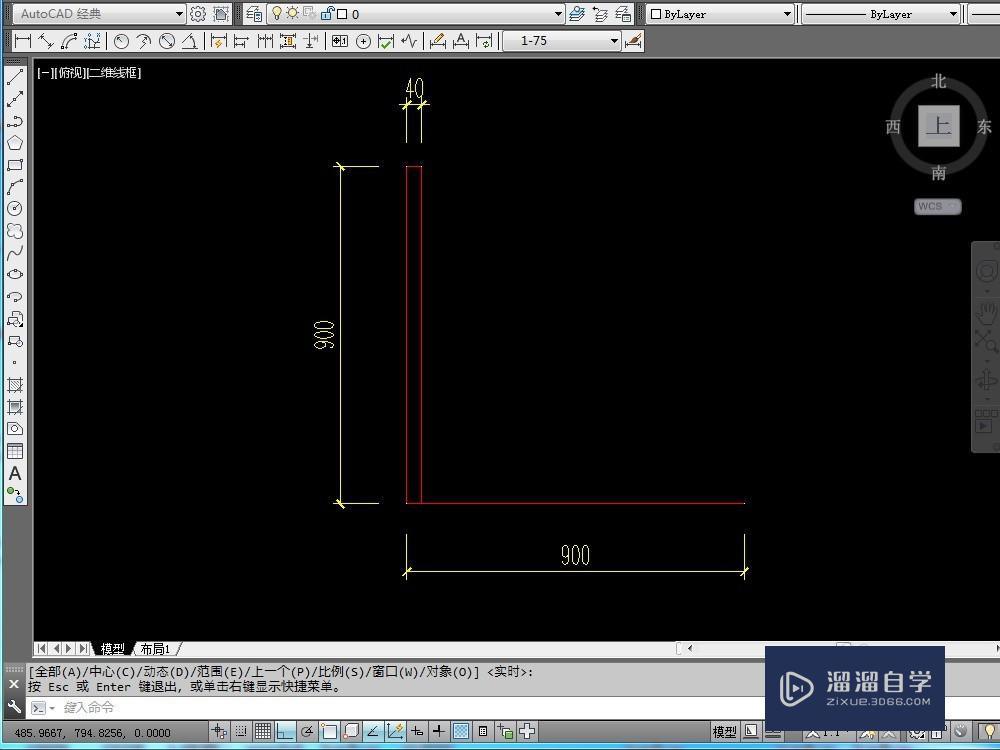Viewport: 1000px width, 750px height.
Task: Select the Linear Dimension tool
Action: tap(23, 41)
